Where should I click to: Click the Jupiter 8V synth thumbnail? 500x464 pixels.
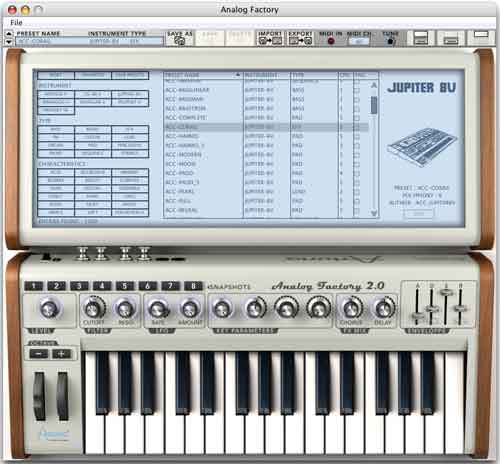tap(422, 146)
